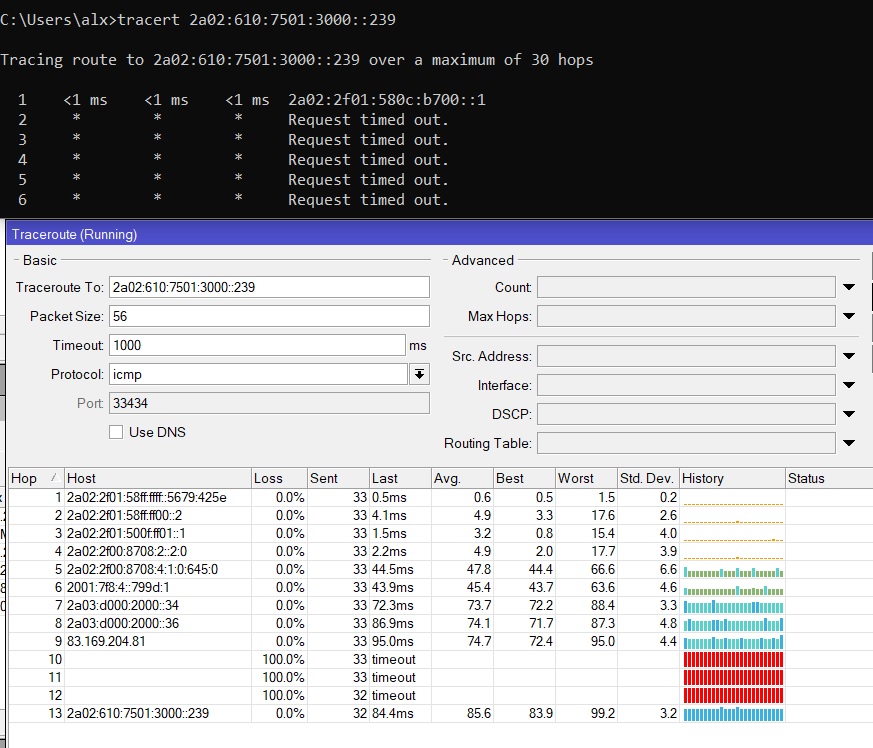Expand the DSCP option arrow

click(x=849, y=414)
